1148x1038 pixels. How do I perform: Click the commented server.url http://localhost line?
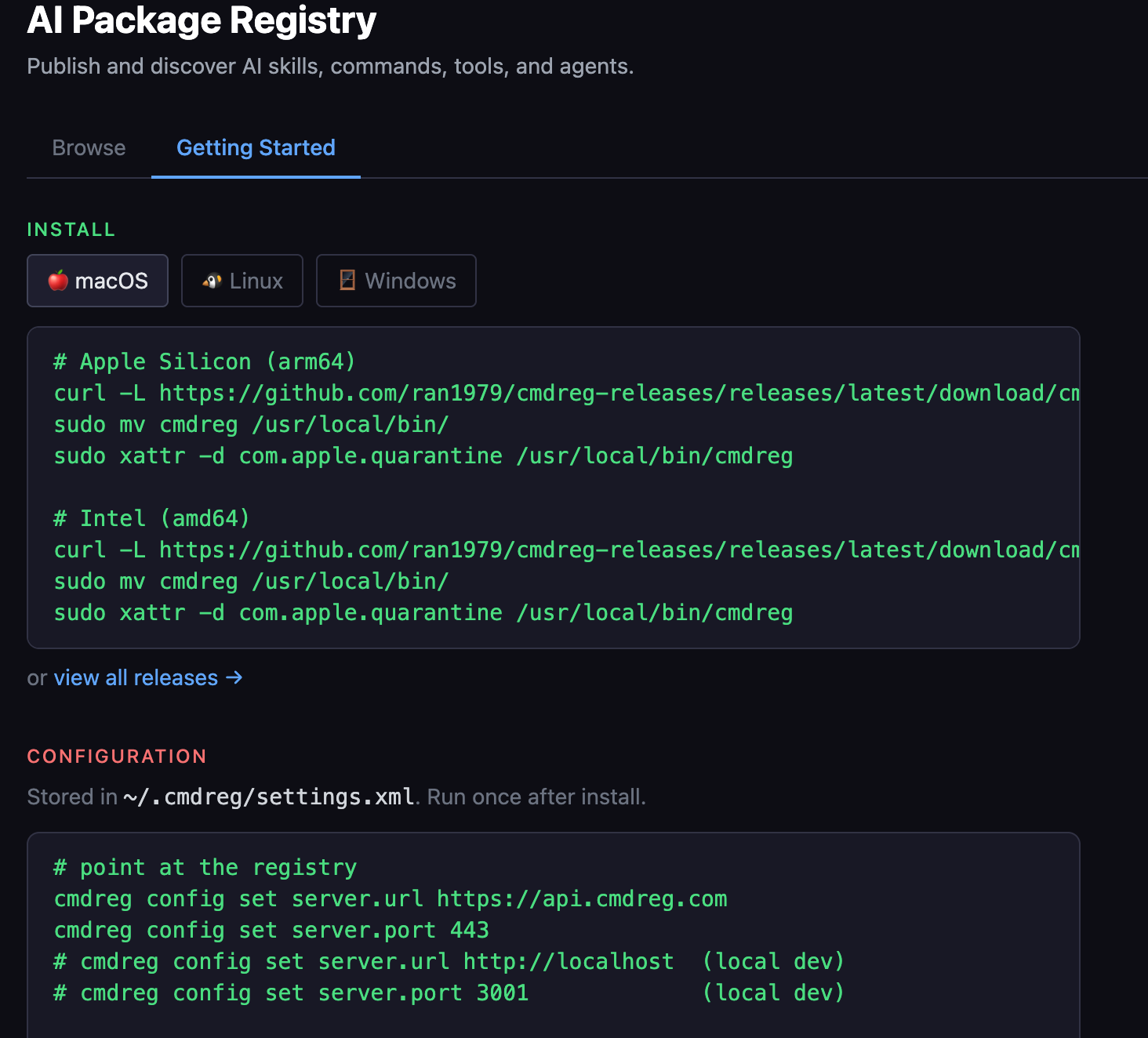[449, 961]
